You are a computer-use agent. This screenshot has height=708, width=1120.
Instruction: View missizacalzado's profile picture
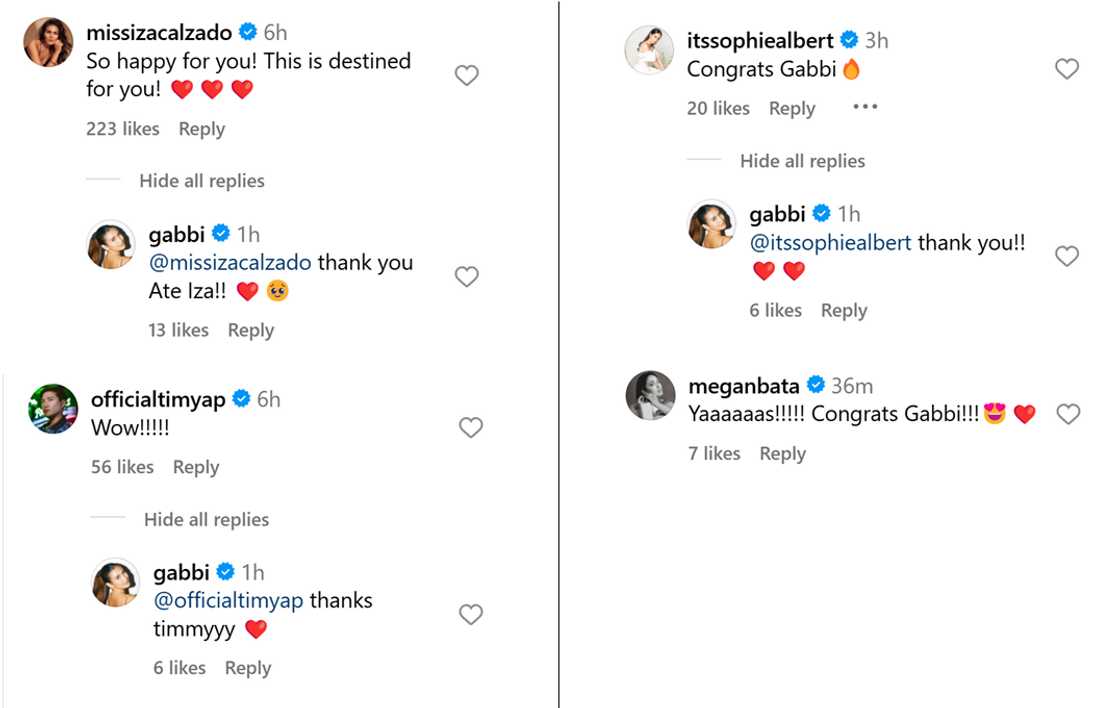coord(48,42)
